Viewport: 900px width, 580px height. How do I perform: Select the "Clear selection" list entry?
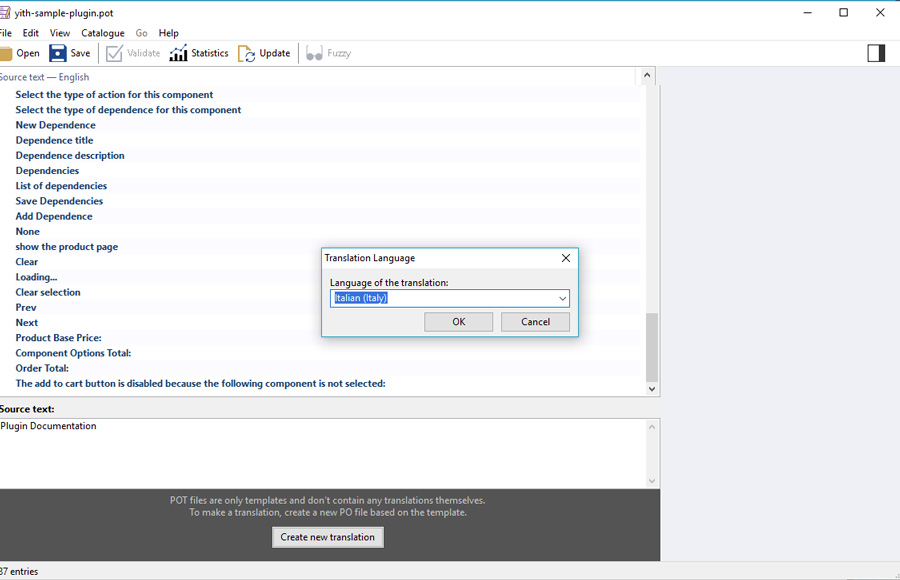point(48,292)
